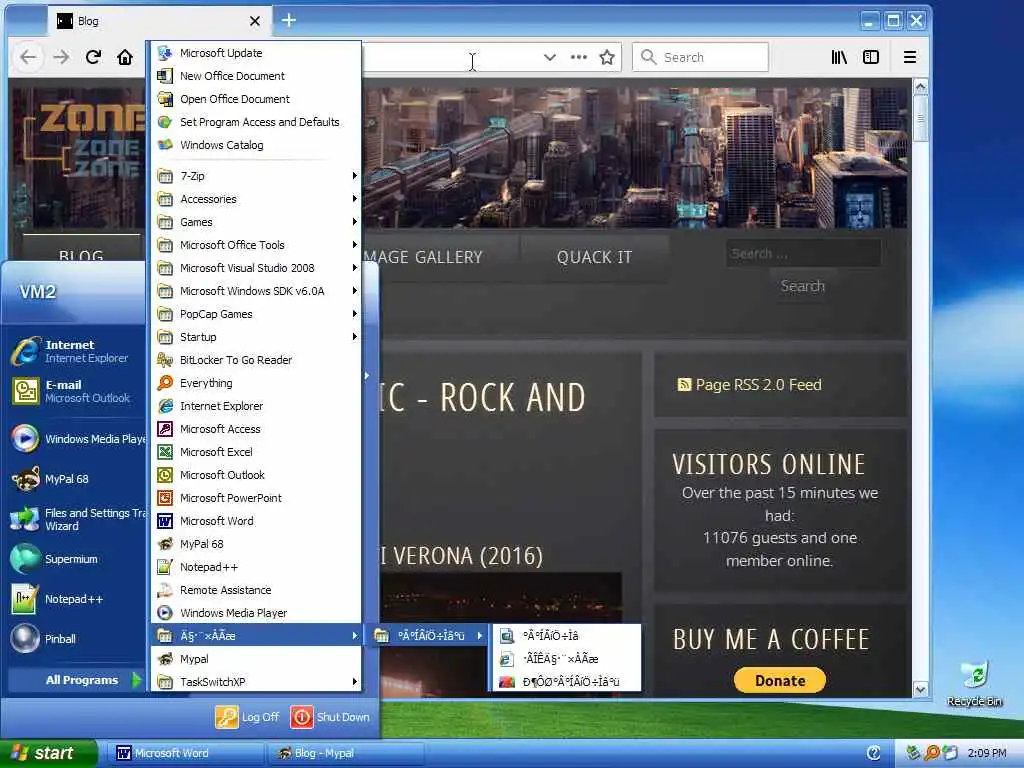Bookmark the page with the star icon

607,57
